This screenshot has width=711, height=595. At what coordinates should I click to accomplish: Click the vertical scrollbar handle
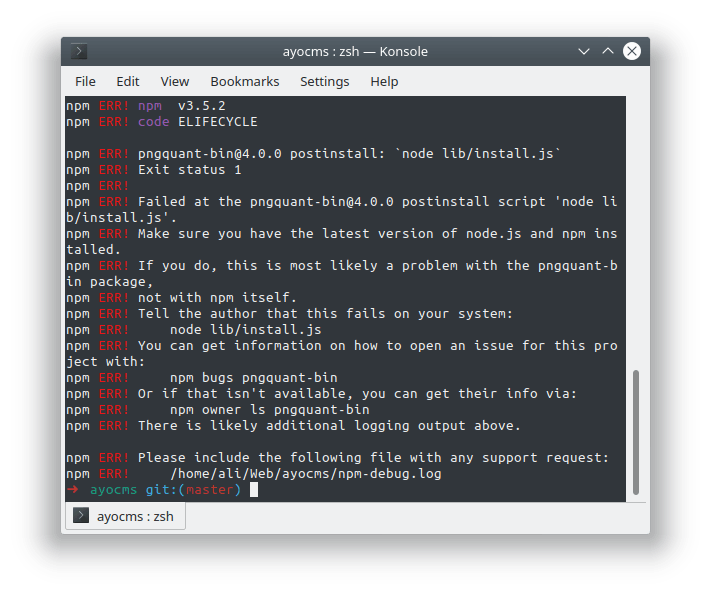635,431
